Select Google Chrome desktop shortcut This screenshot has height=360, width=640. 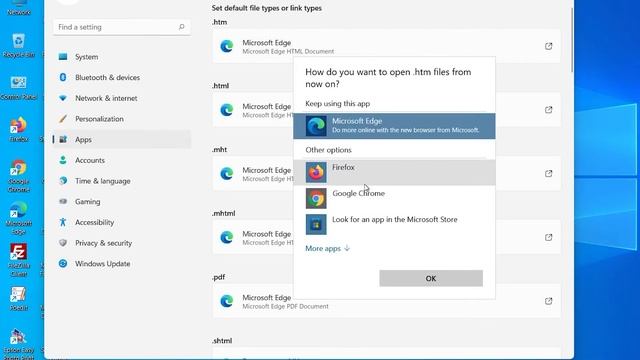(18, 176)
